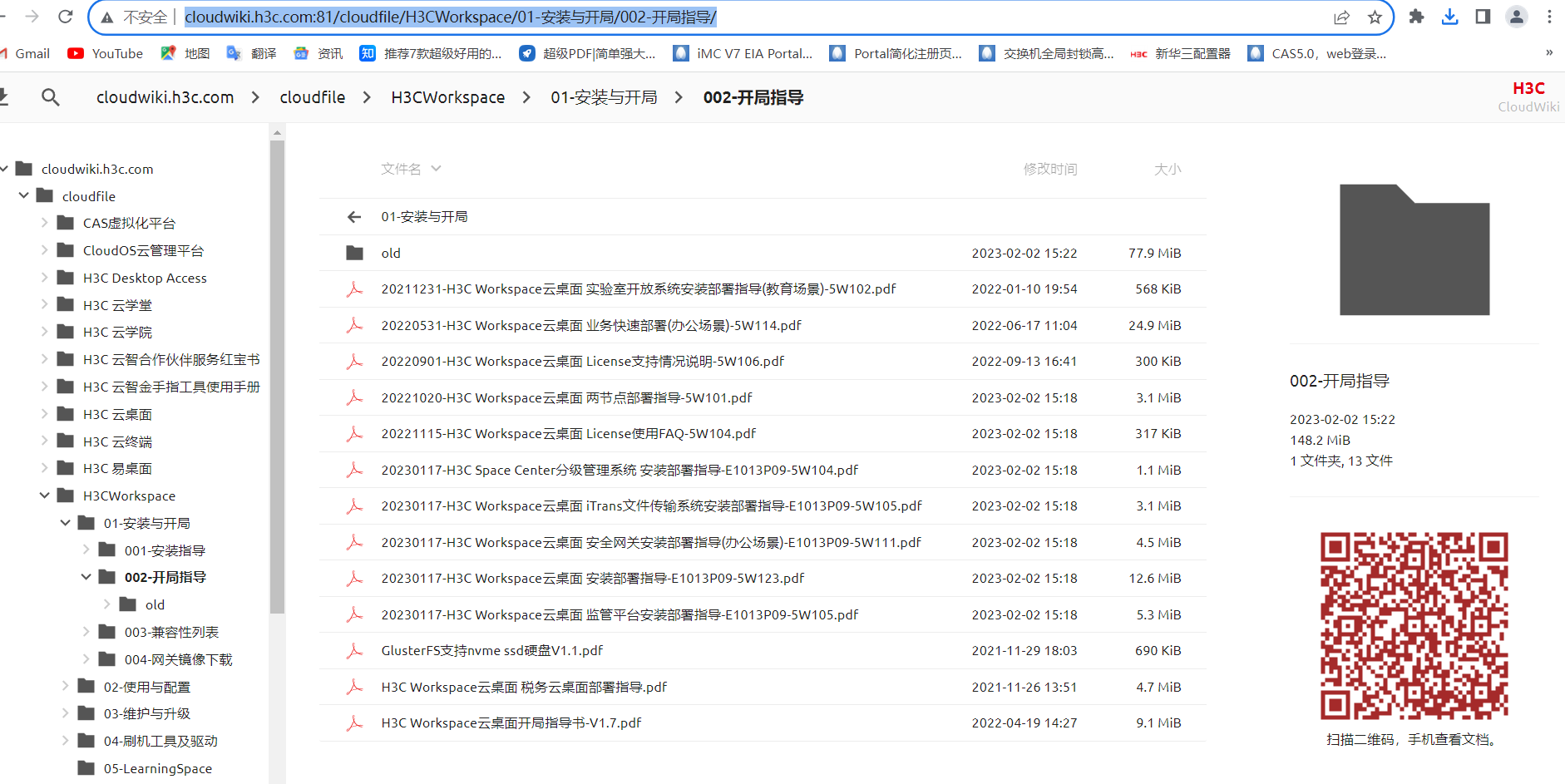1565x784 pixels.
Task: Click the search magnifier icon in CloudWiki
Action: click(x=51, y=97)
